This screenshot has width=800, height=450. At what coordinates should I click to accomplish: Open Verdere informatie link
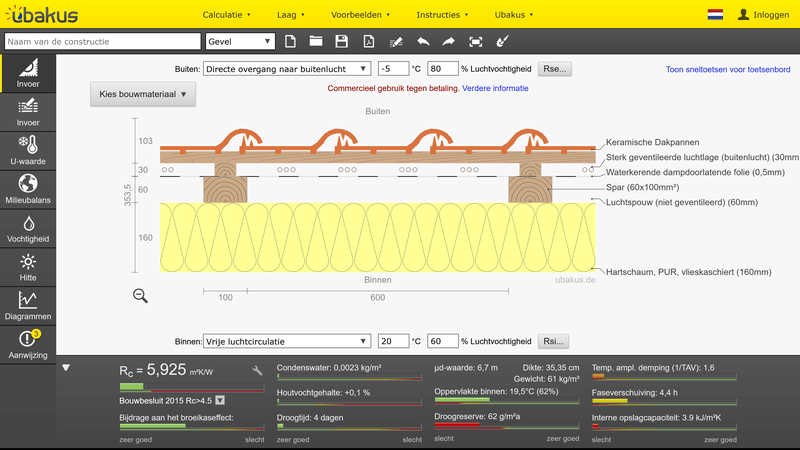pos(495,88)
